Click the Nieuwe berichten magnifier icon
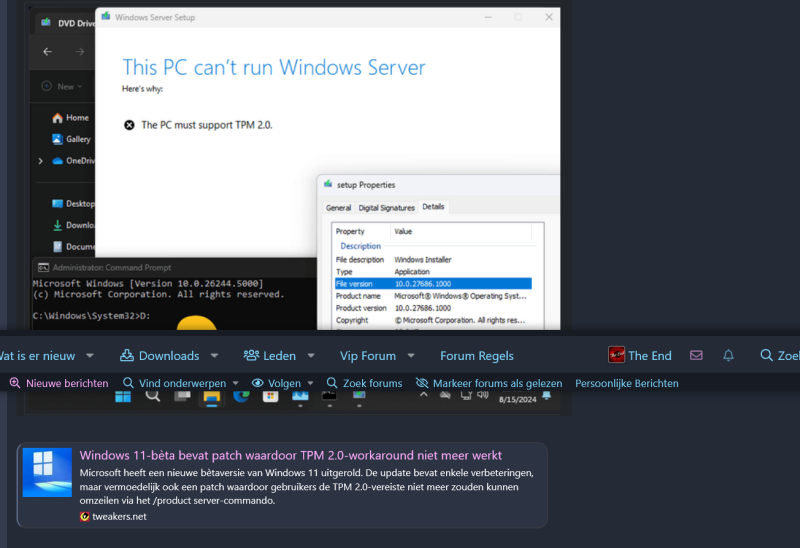800x548 pixels. tap(15, 383)
